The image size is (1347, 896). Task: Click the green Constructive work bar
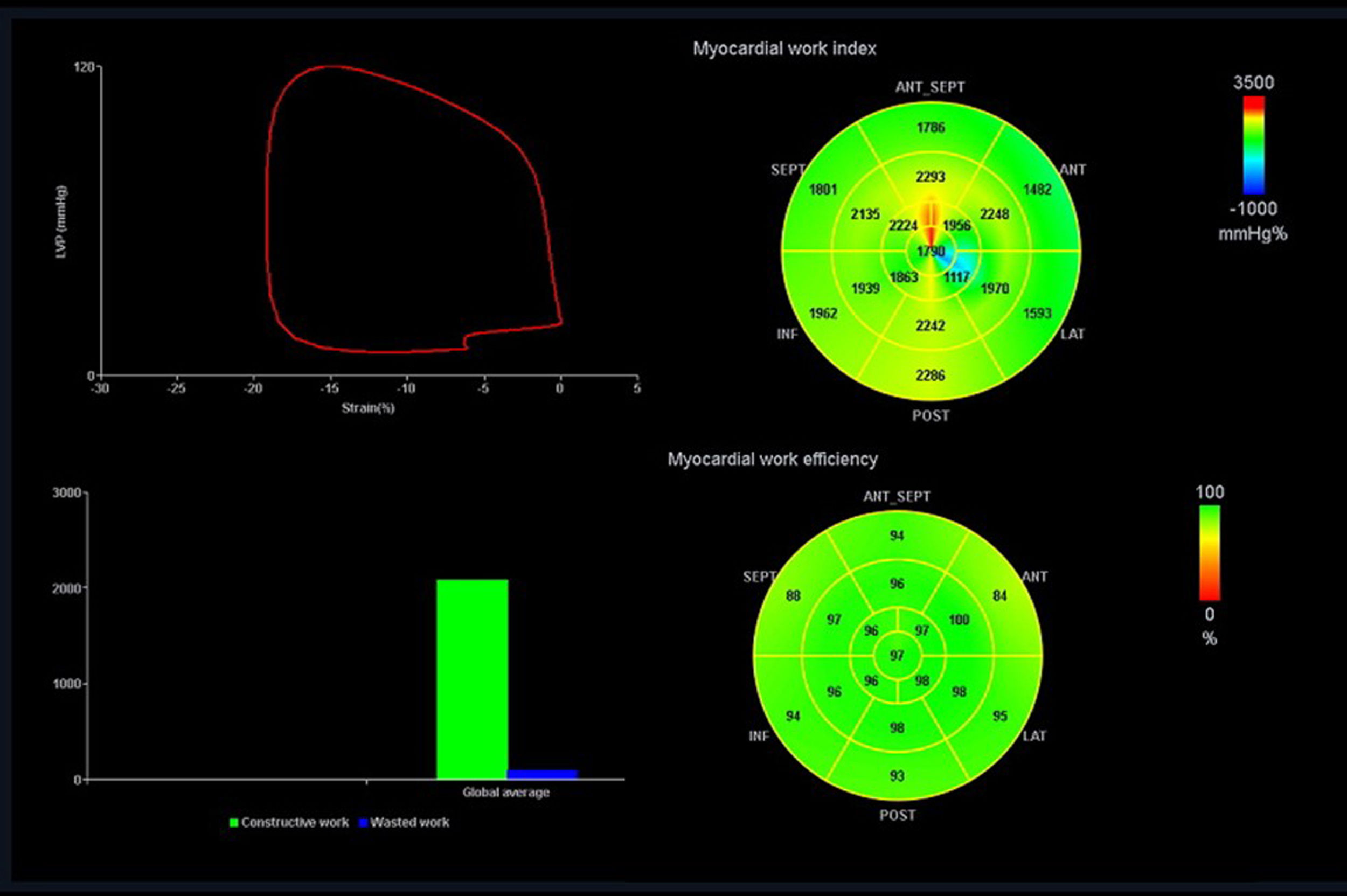tap(472, 679)
